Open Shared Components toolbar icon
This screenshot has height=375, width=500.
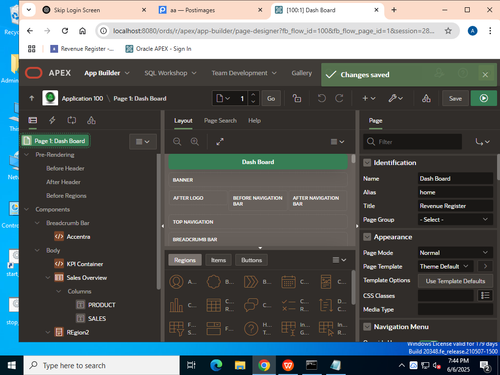[426, 98]
